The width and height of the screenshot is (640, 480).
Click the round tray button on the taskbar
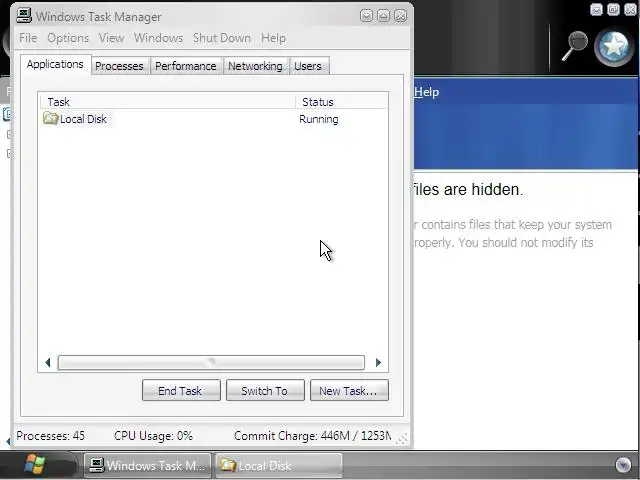(623, 464)
